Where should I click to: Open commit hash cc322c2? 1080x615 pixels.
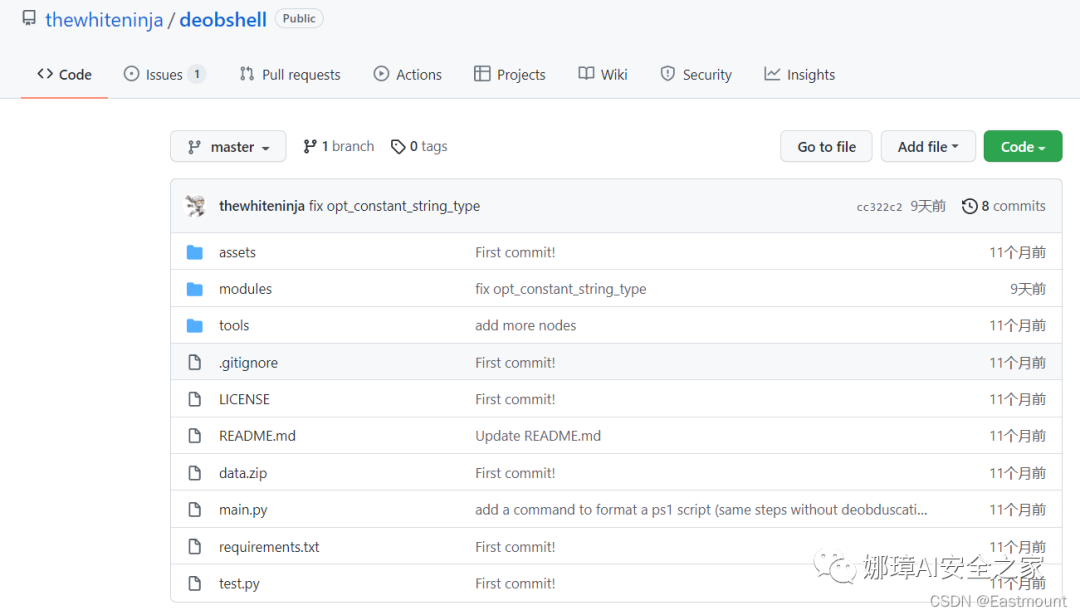(x=879, y=207)
